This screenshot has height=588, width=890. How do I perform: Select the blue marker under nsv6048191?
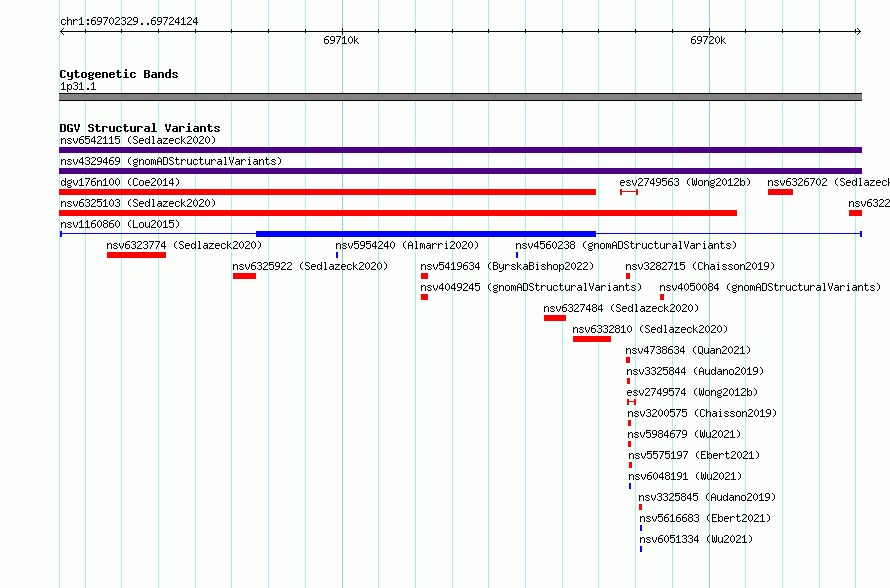(629, 486)
